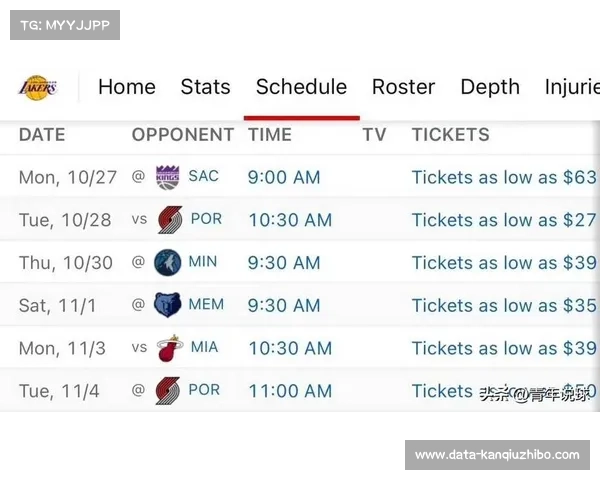Image resolution: width=600 pixels, height=480 pixels.
Task: Click the Miami Heat logo icon
Action: point(169,348)
